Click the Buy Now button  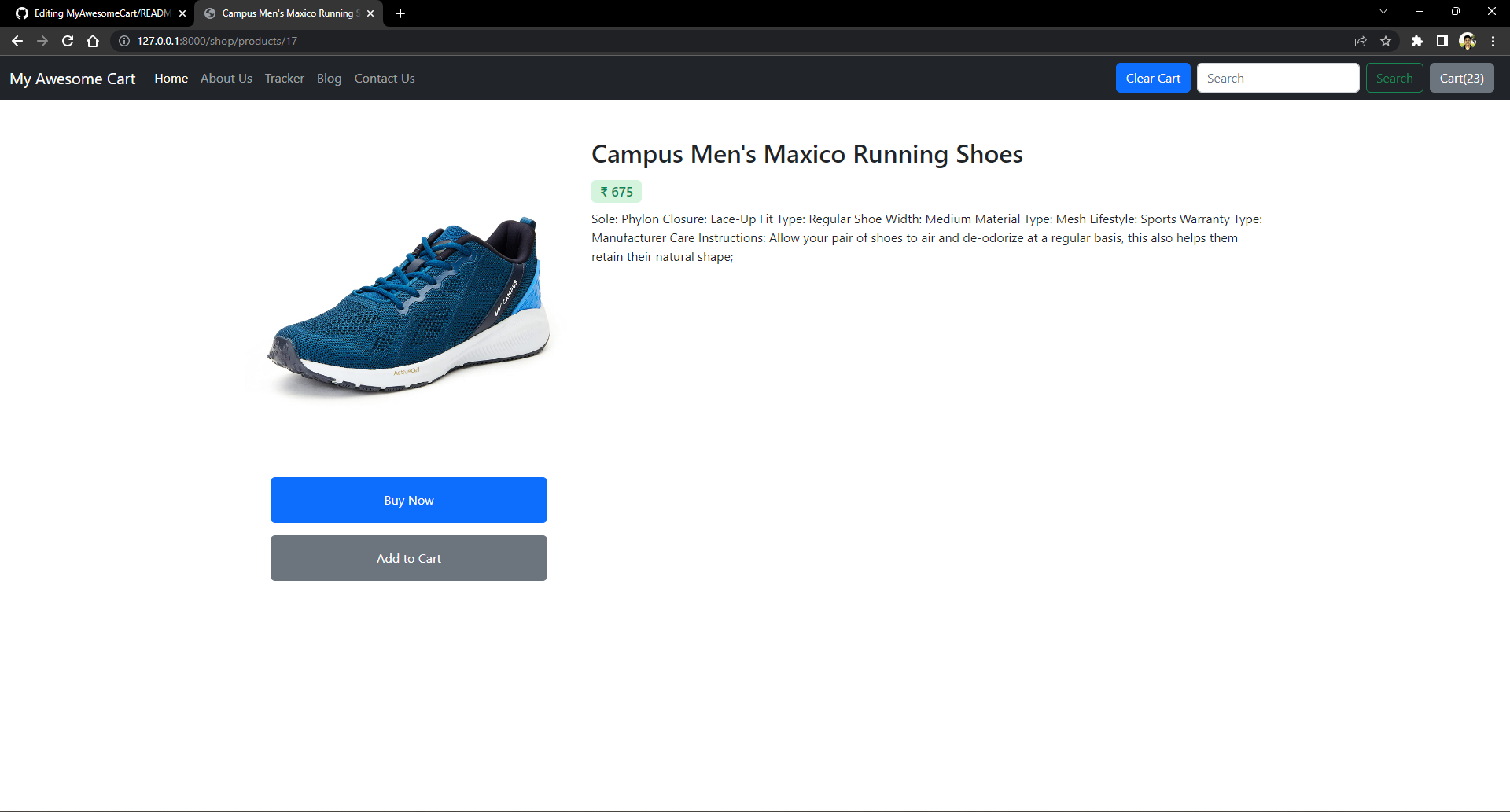tap(408, 499)
